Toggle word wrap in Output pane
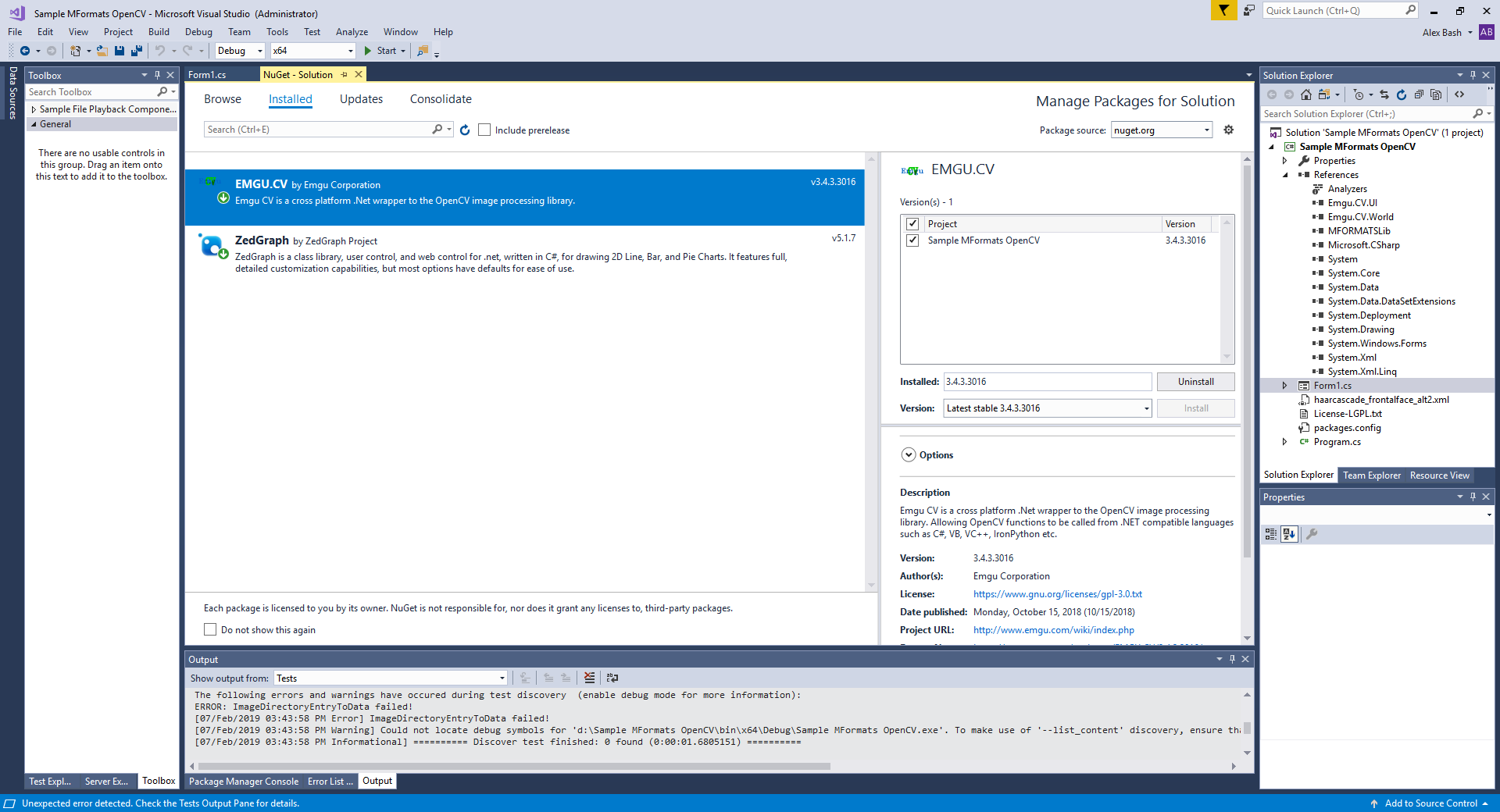This screenshot has width=1500, height=812. pos(612,678)
